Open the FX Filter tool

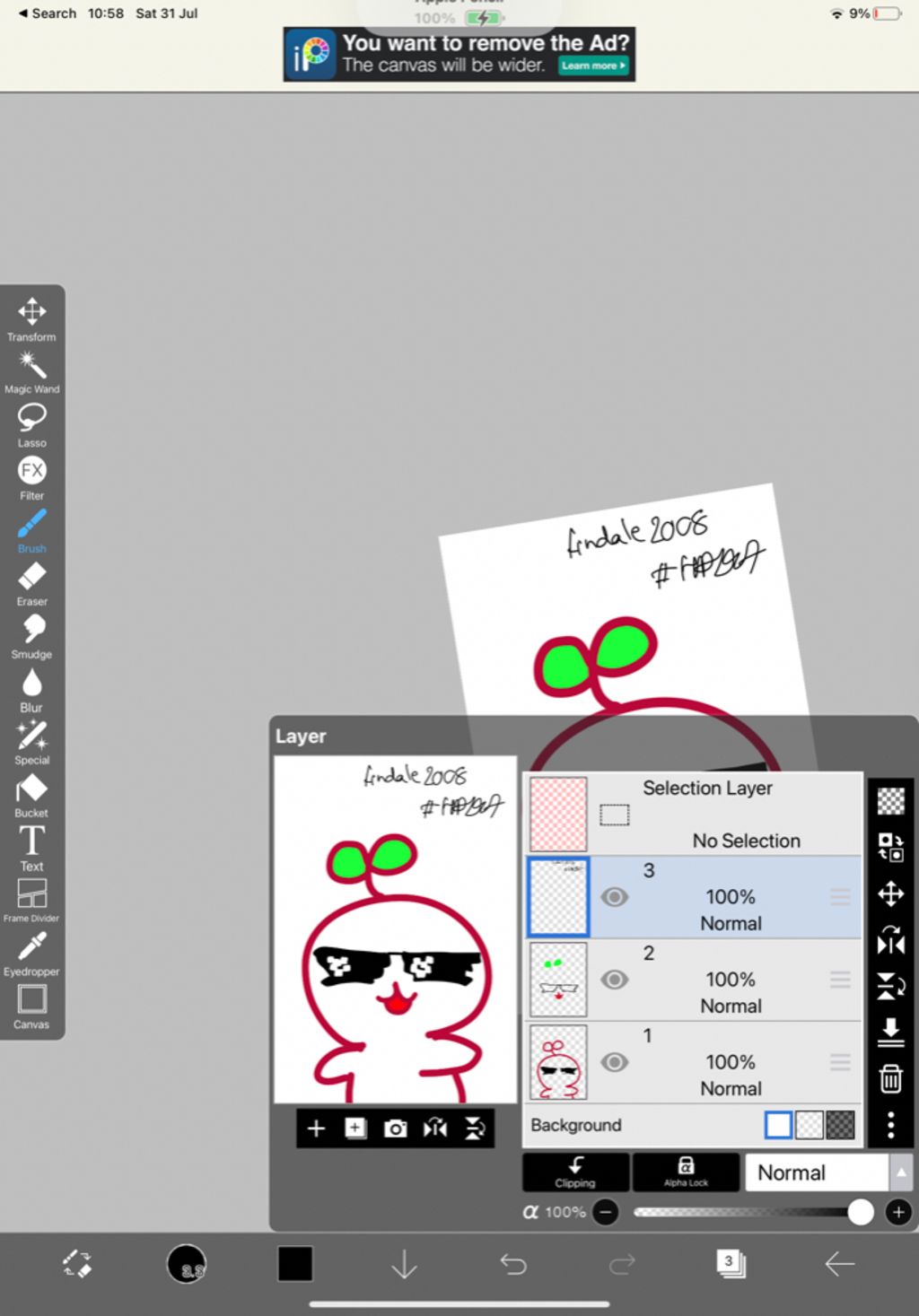point(31,476)
